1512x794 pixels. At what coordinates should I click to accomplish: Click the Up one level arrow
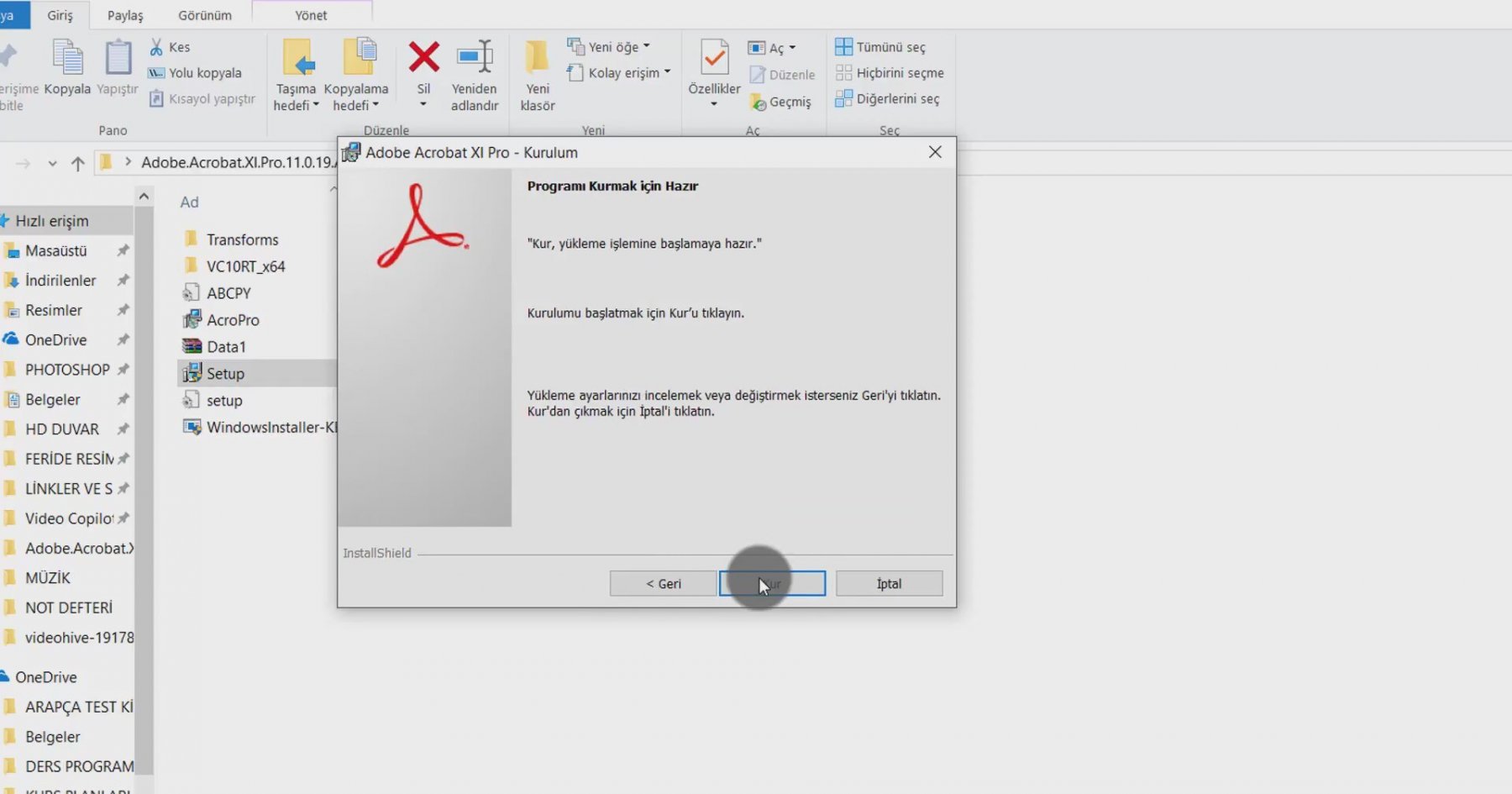pos(78,164)
